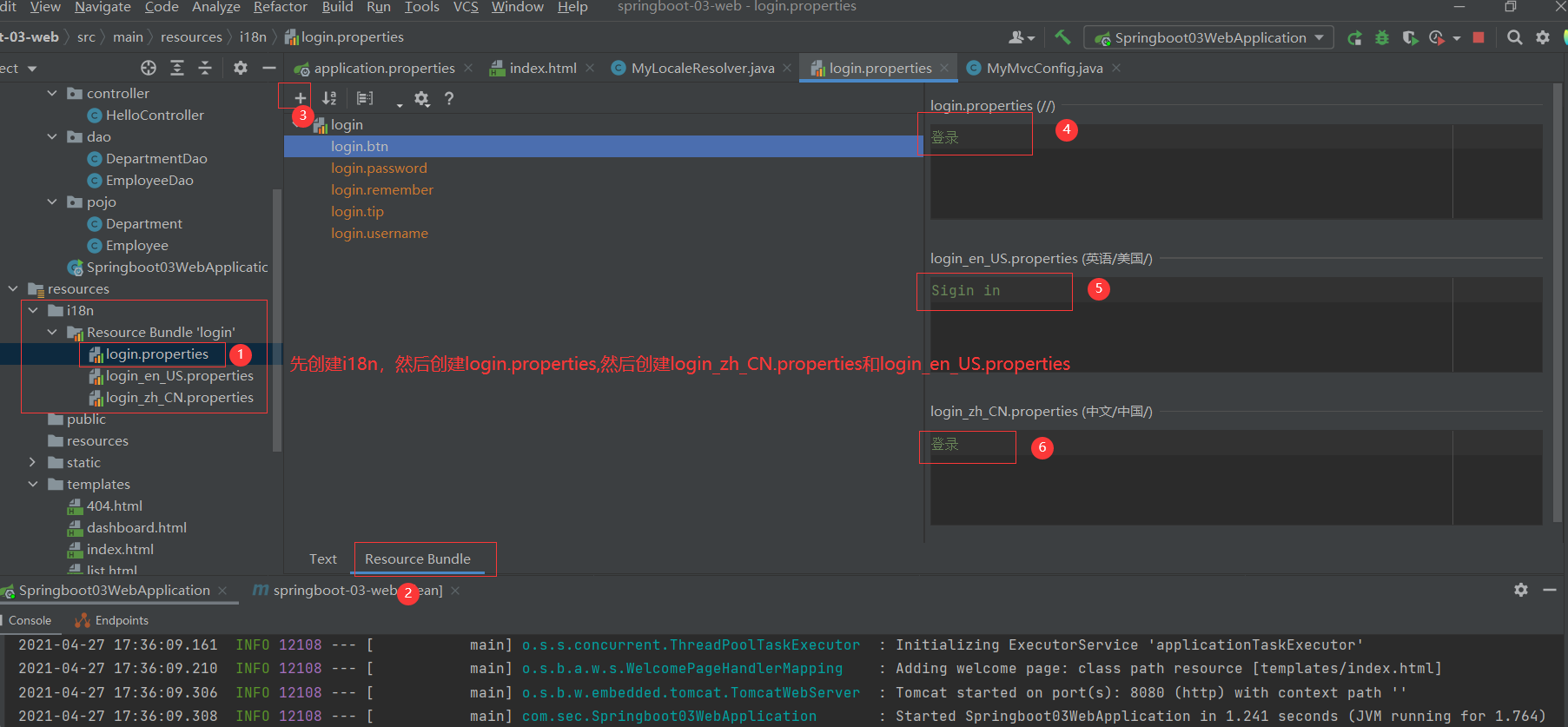Screen dimensions: 1568x727
Task: Open the Refactor menu
Action: pos(280,7)
